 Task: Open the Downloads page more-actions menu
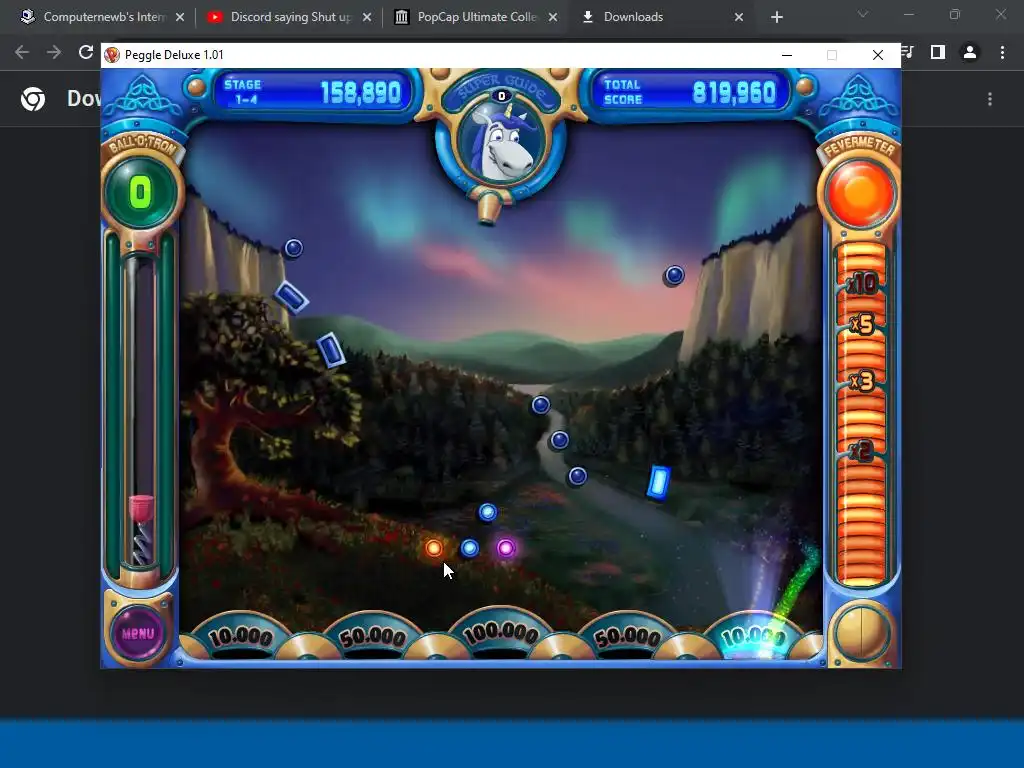point(990,99)
